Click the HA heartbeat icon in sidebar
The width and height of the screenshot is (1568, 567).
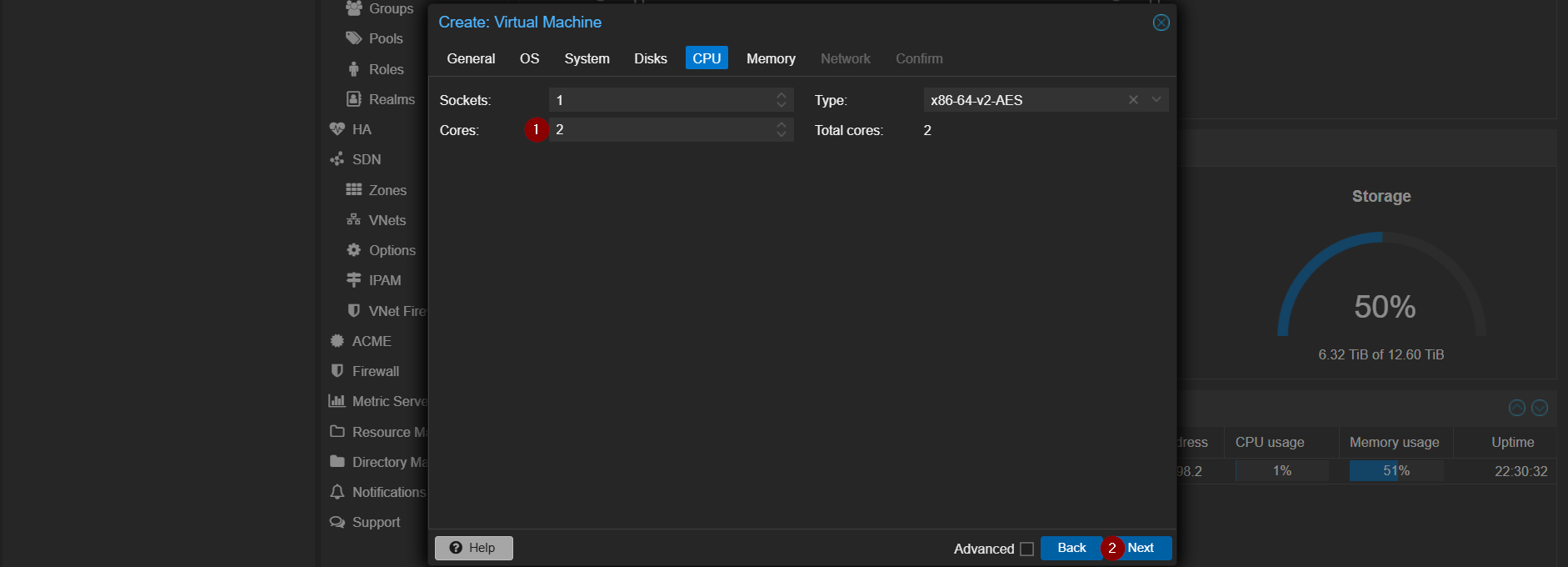tap(337, 129)
